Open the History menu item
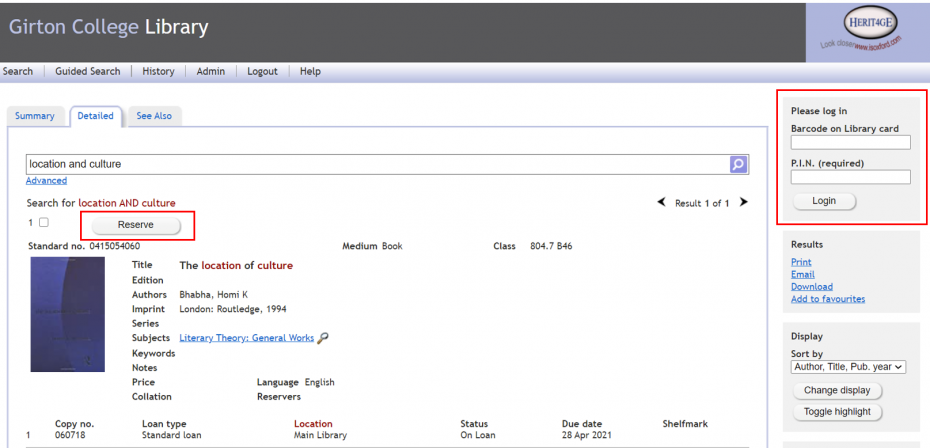 tap(158, 72)
